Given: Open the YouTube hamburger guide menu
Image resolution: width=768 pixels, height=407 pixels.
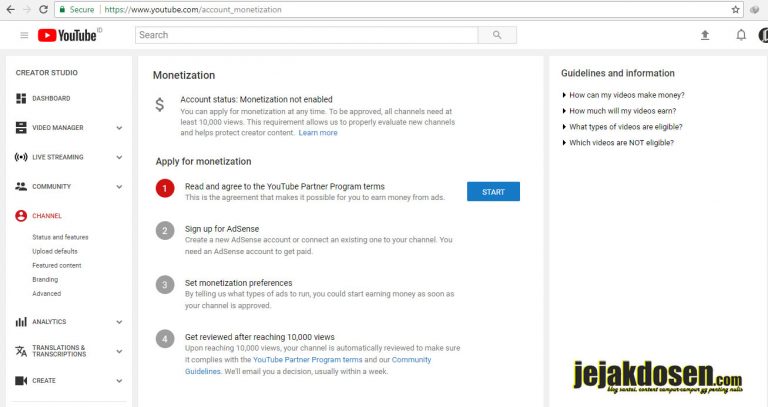Looking at the screenshot, I should pos(24,35).
